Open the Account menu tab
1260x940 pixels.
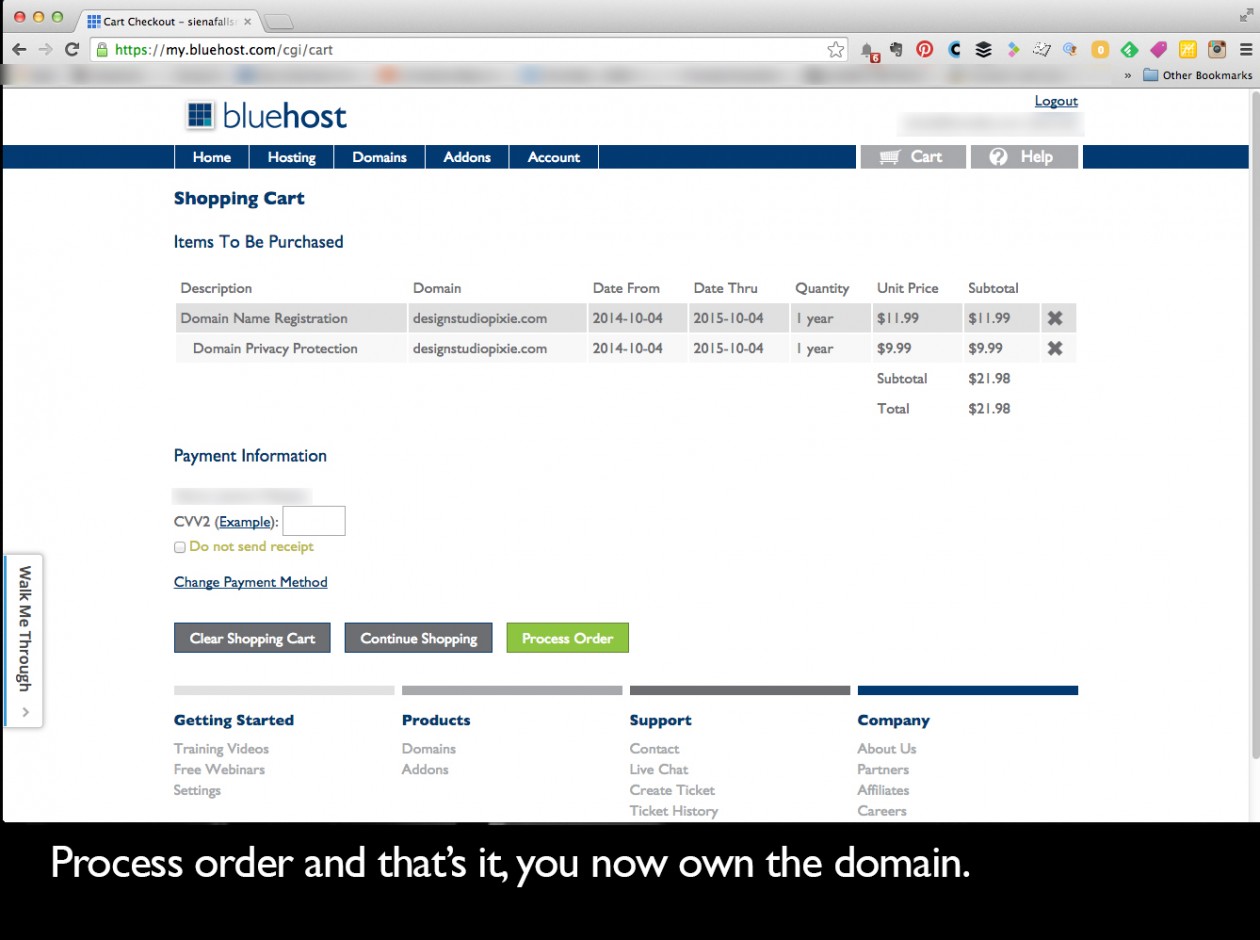click(554, 157)
